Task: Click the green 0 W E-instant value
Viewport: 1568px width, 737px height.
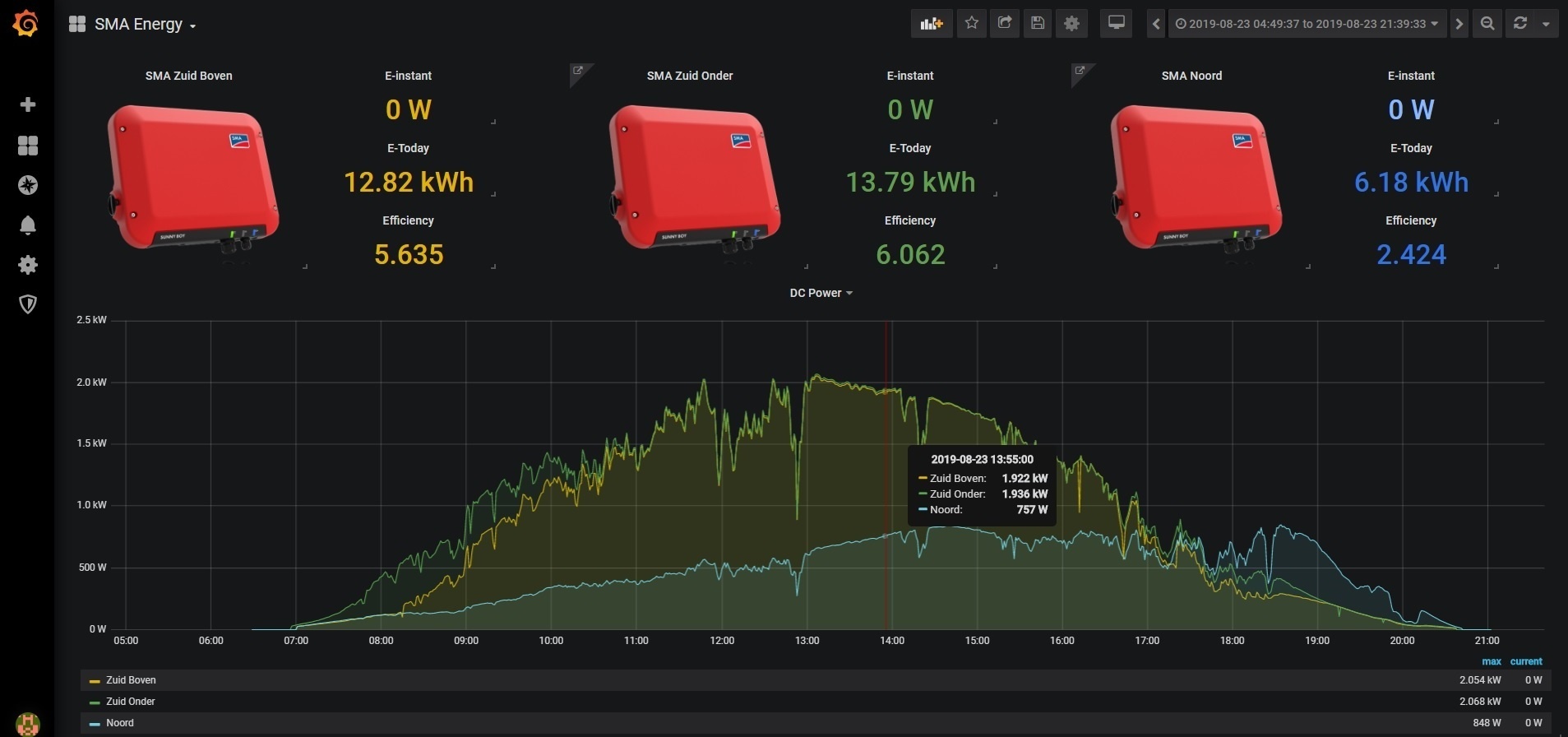Action: point(910,109)
